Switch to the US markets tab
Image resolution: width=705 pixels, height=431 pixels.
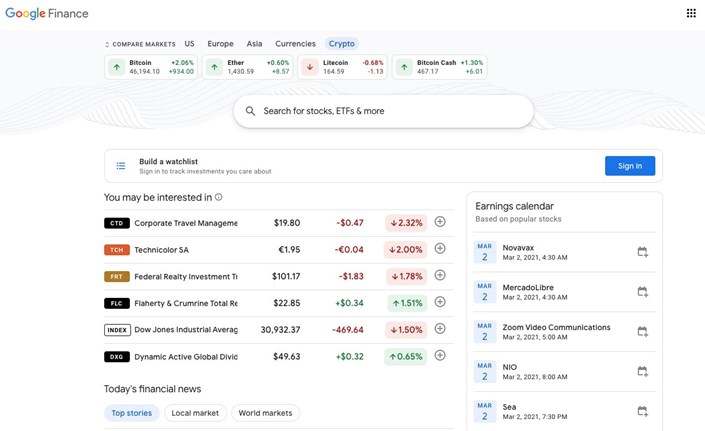tap(189, 44)
